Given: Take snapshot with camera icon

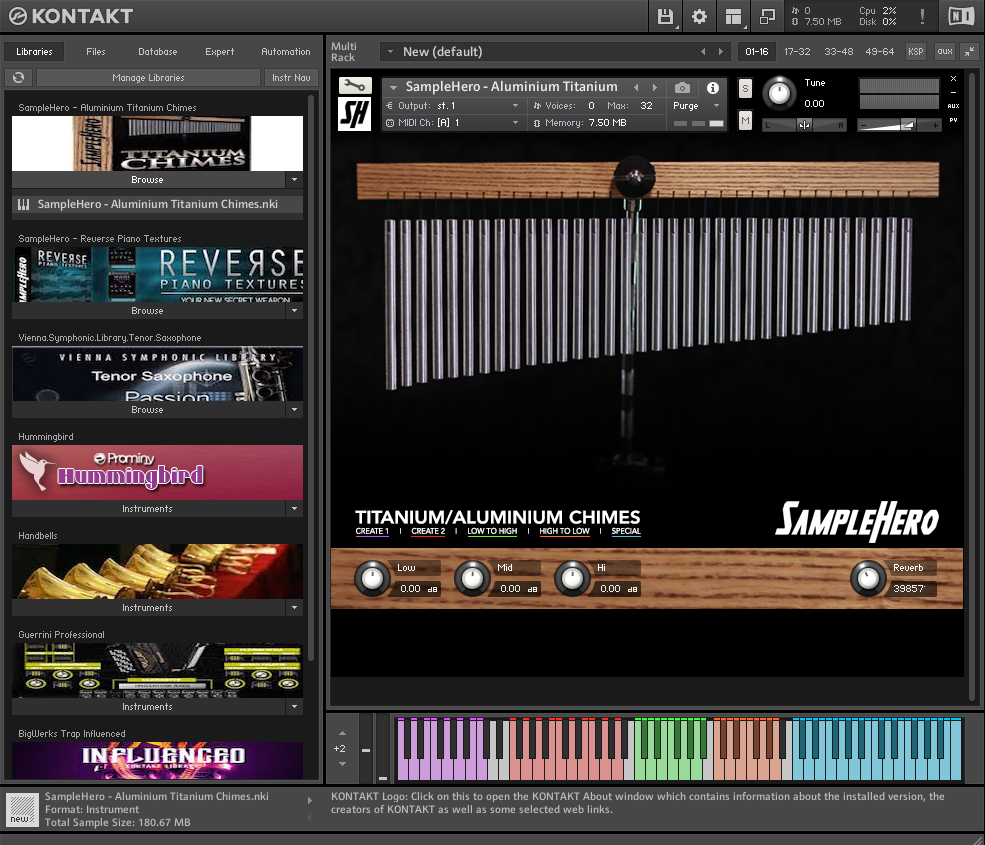Looking at the screenshot, I should (x=682, y=88).
